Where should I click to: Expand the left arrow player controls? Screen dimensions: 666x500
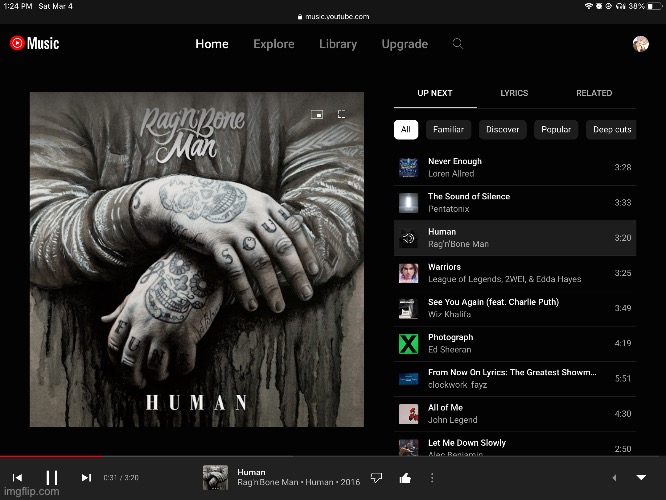614,477
